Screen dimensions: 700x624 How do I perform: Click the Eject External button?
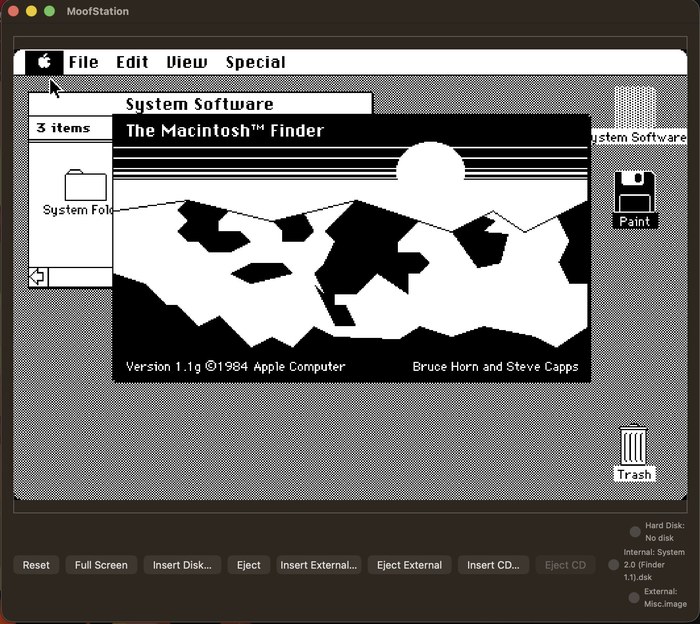point(409,565)
